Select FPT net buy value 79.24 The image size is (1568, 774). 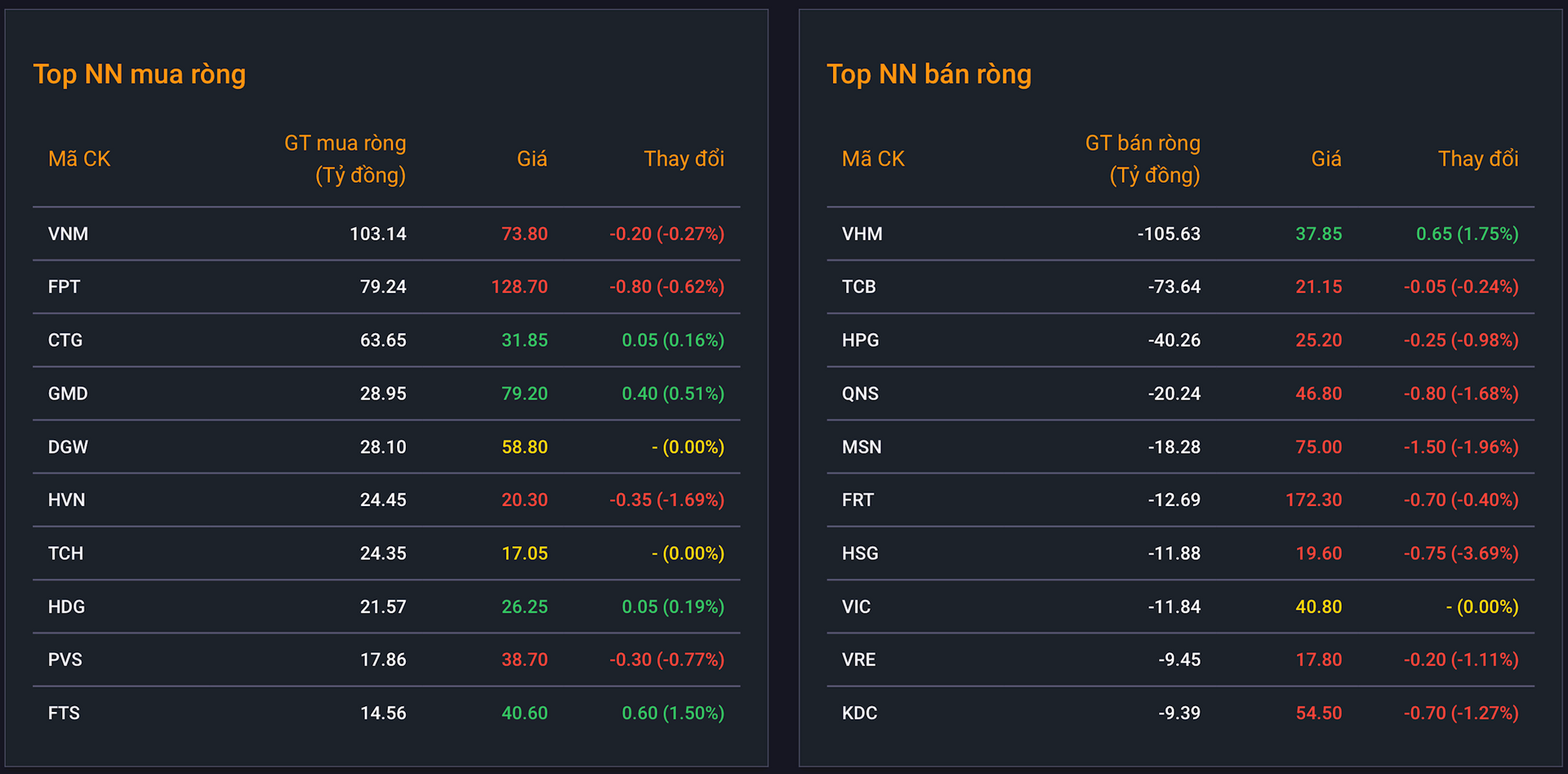pos(383,287)
